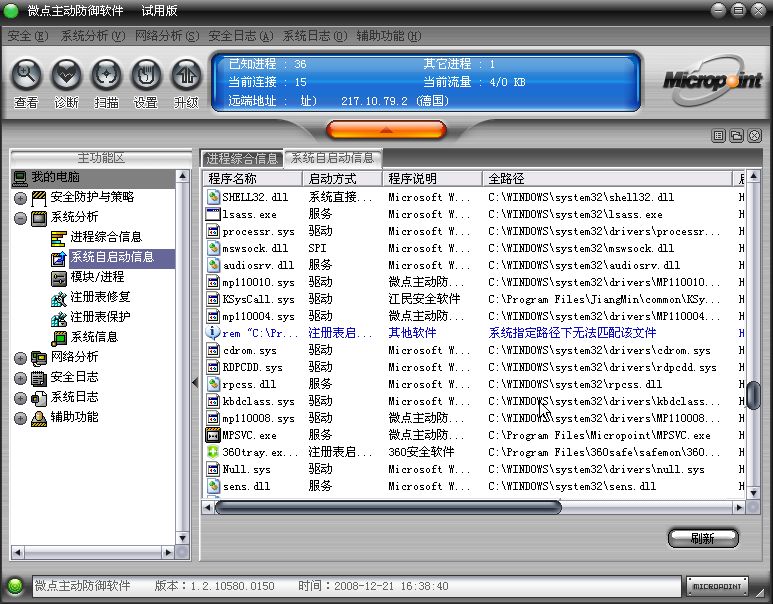Click the tree panel scroll-right arrow

pos(168,552)
